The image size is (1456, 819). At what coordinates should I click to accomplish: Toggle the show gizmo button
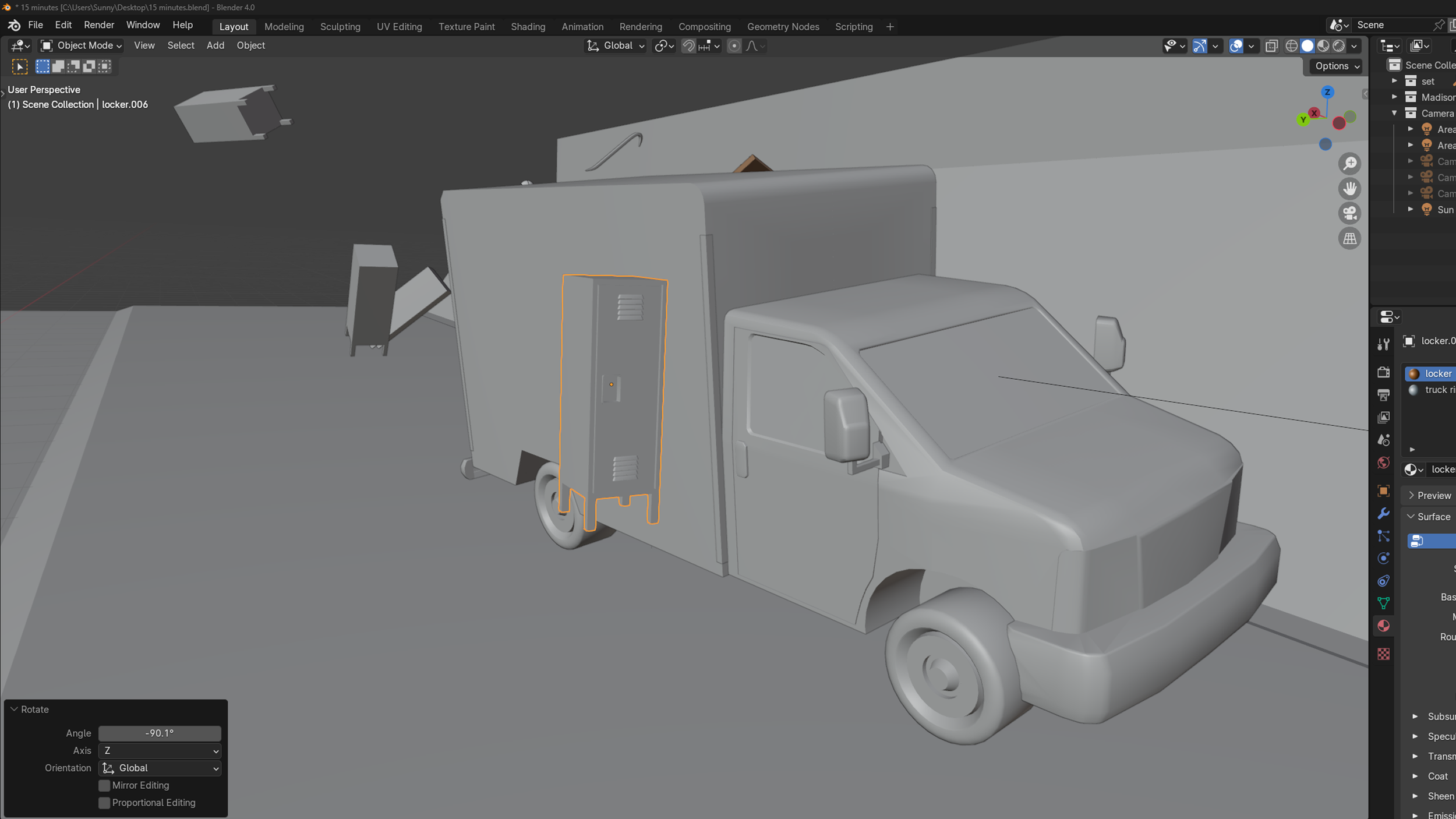coord(1199,46)
